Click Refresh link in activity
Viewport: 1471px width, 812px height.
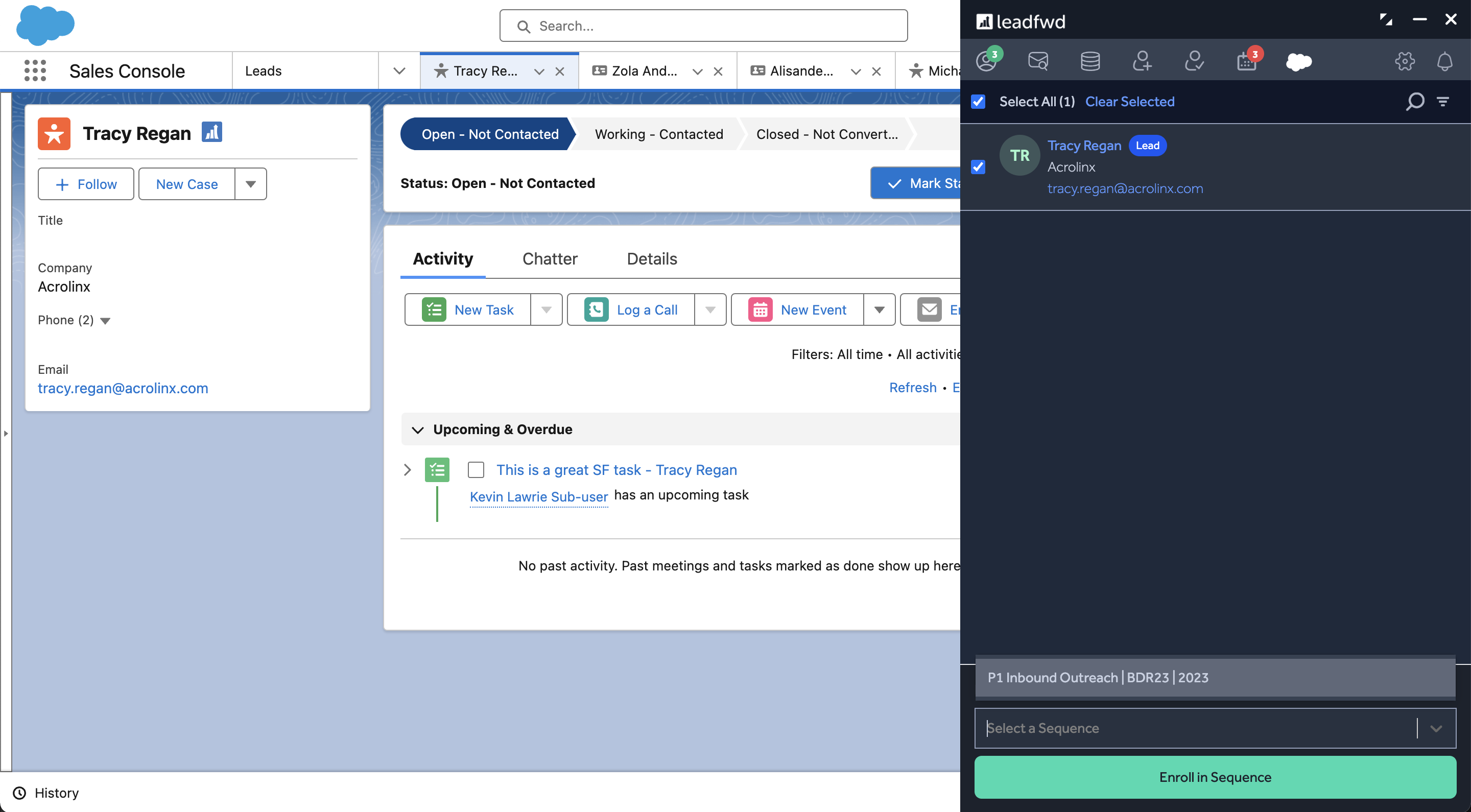(913, 388)
